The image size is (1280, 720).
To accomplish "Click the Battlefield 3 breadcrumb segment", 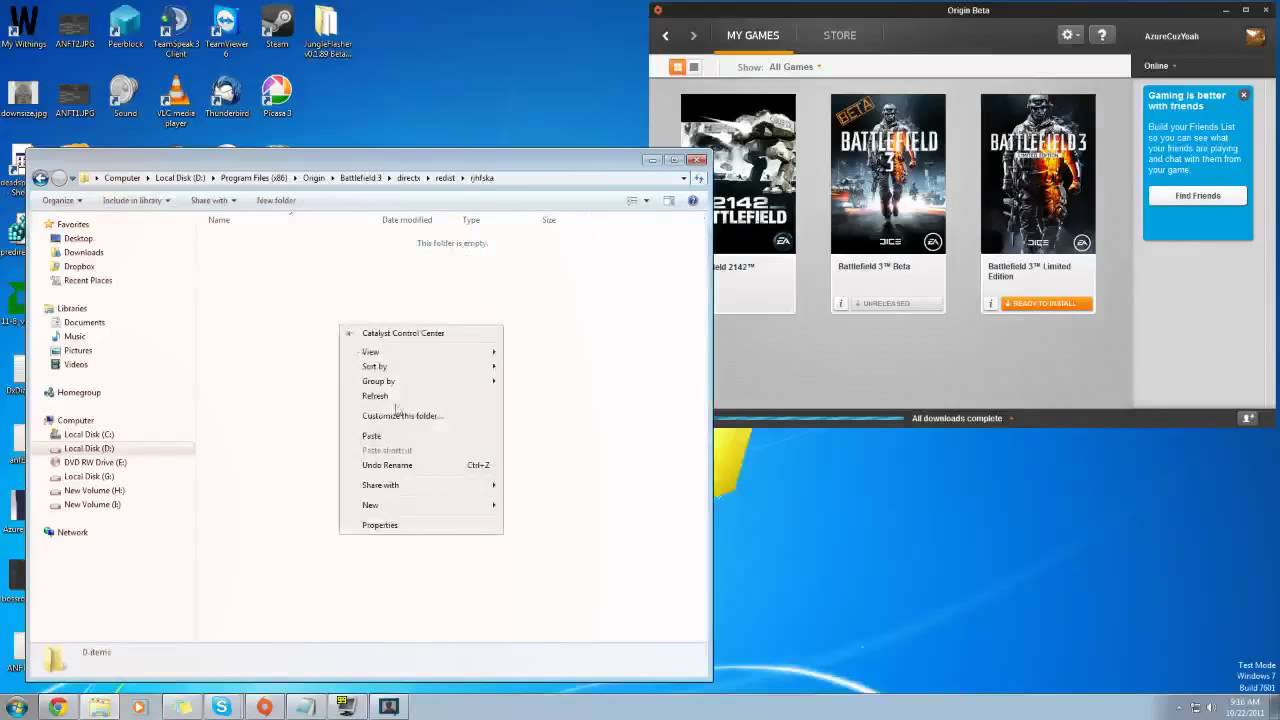I will [361, 178].
